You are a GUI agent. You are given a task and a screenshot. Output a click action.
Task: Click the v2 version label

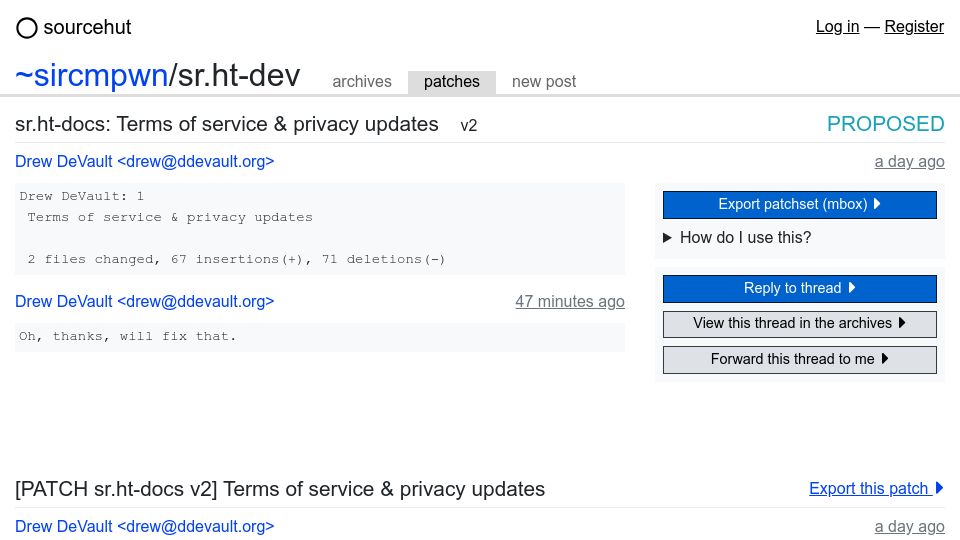468,126
